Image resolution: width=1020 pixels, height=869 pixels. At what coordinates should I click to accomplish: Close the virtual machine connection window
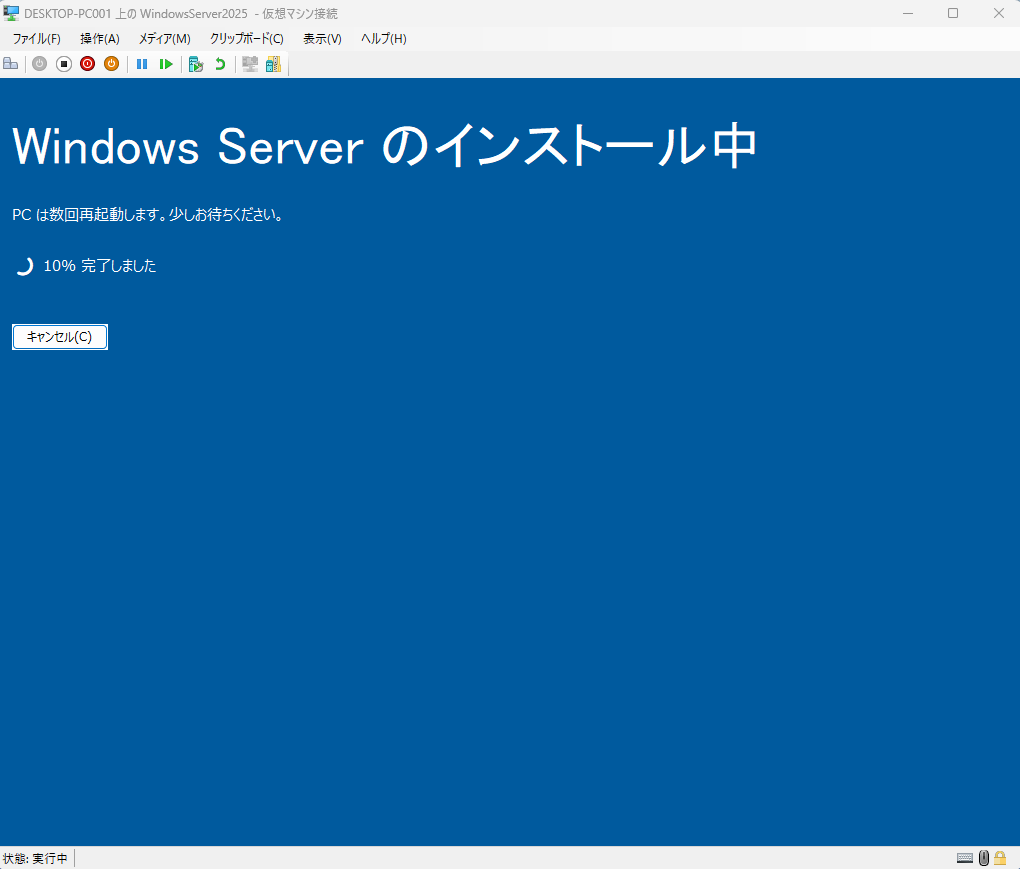point(999,13)
